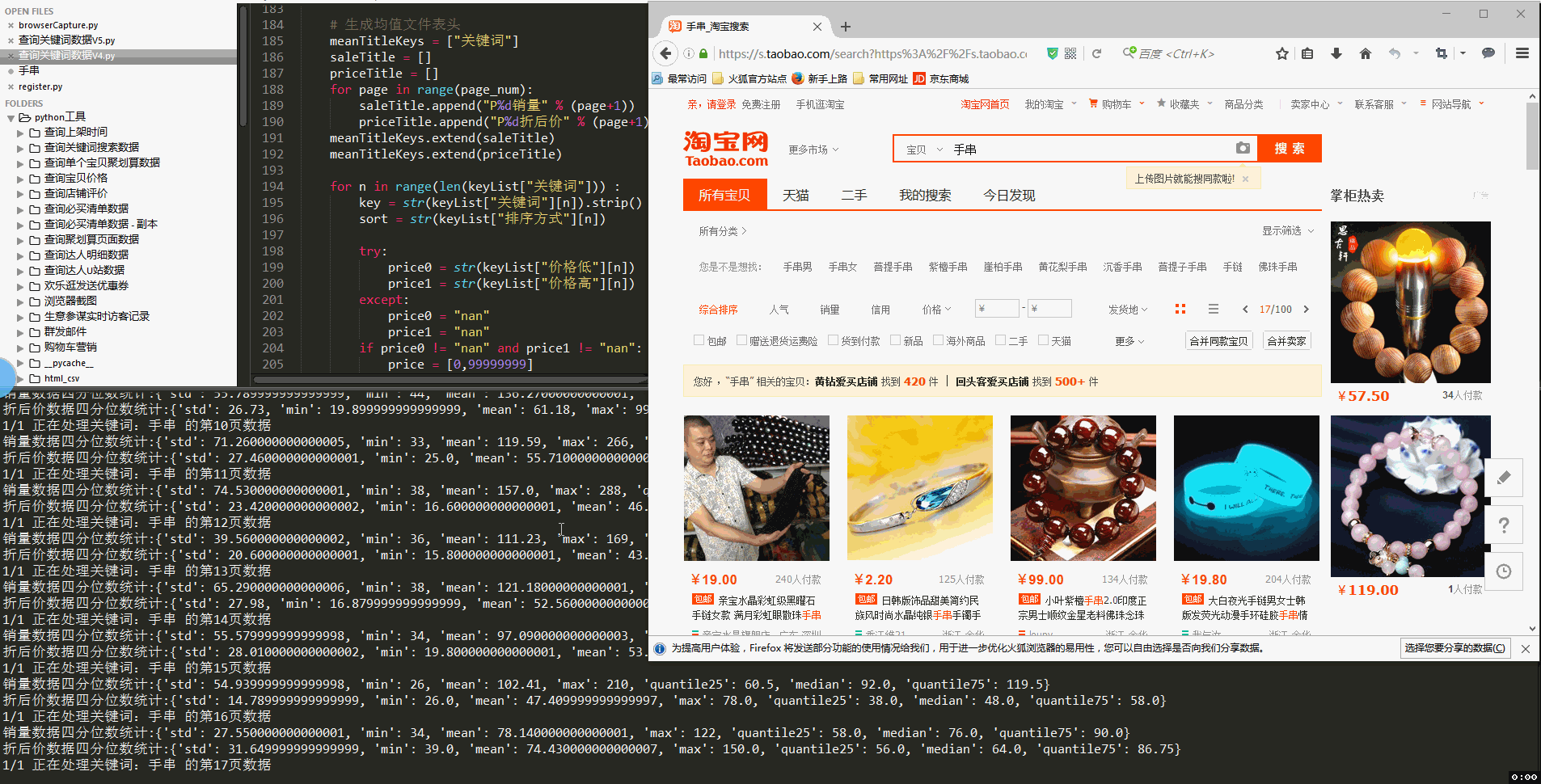This screenshot has height=784, width=1541.
Task: Click the Taobao search input field
Action: click(x=1090, y=150)
